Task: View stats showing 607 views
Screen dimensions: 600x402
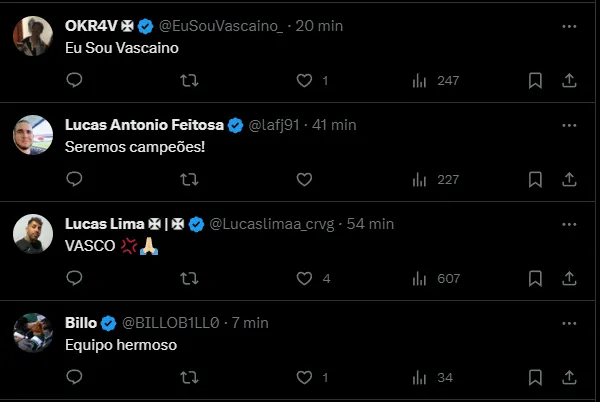Action: (x=421, y=278)
